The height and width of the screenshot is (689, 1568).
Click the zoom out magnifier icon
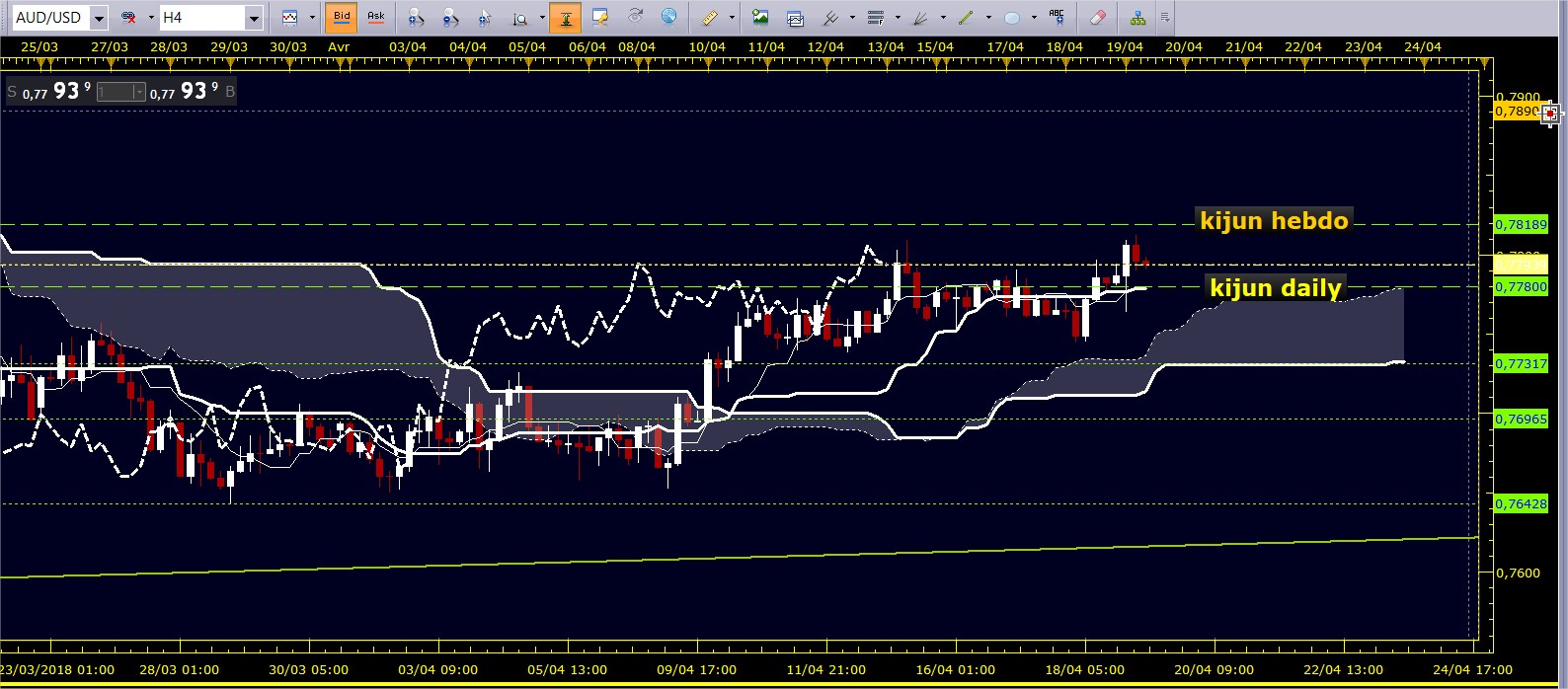click(x=450, y=18)
